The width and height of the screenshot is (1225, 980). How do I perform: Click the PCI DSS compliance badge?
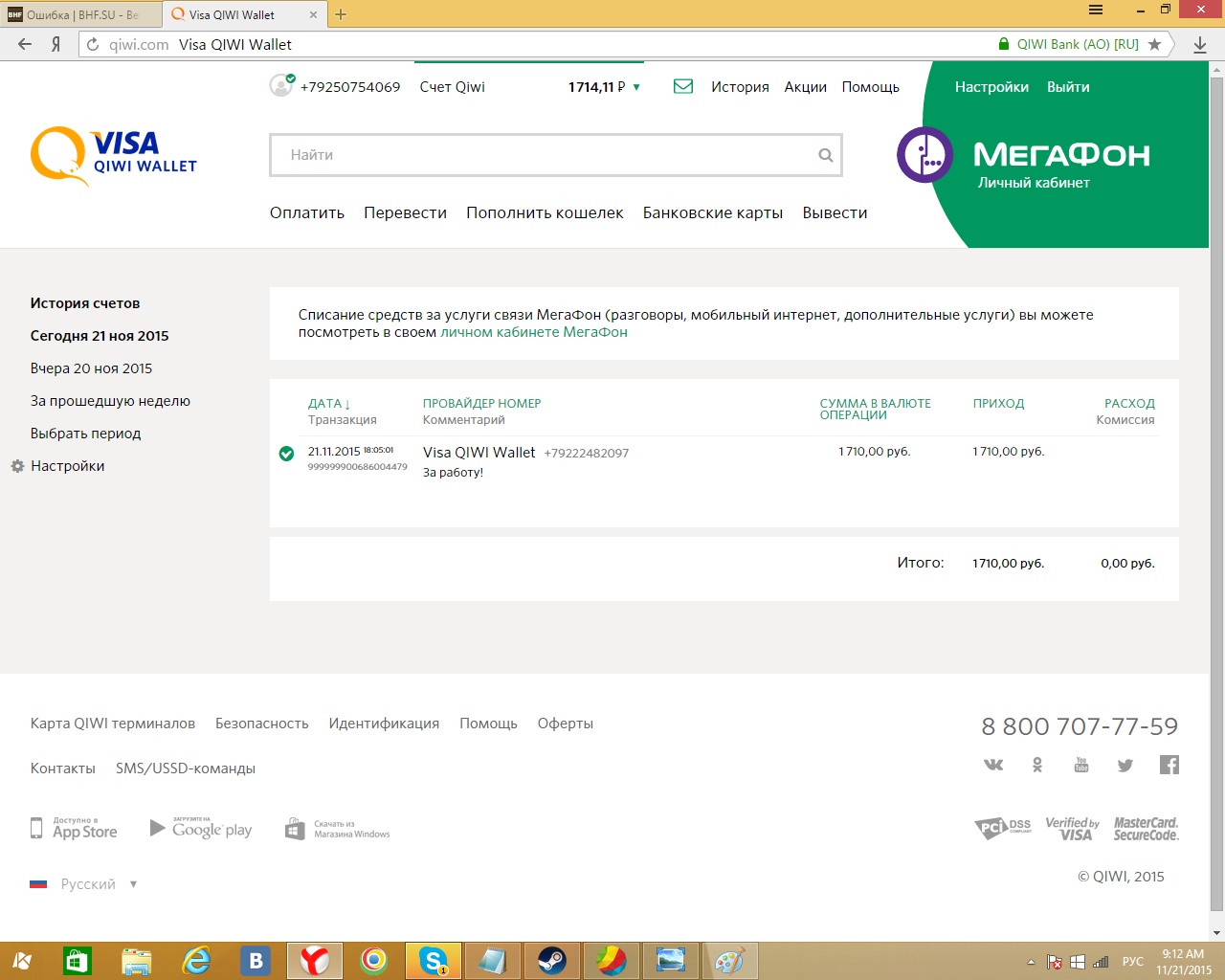click(1003, 828)
